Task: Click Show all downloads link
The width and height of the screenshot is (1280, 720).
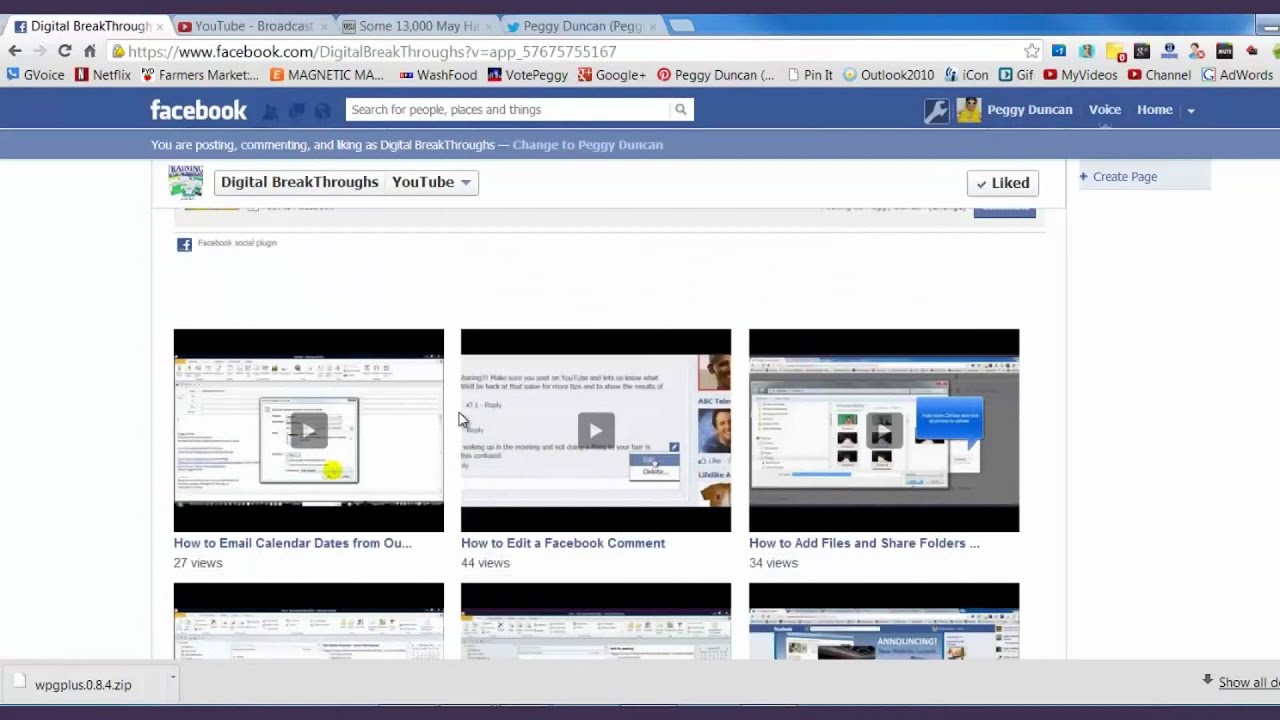Action: click(1249, 682)
